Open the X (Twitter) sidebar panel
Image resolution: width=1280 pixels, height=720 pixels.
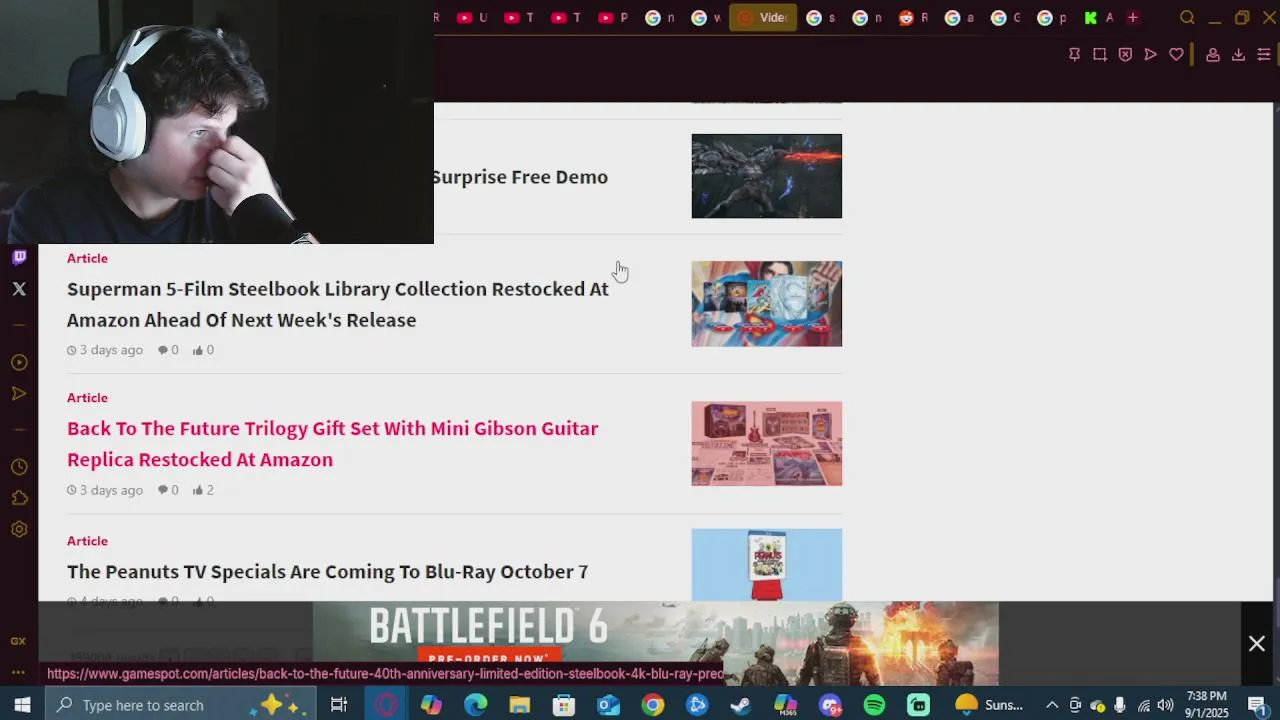[x=19, y=289]
